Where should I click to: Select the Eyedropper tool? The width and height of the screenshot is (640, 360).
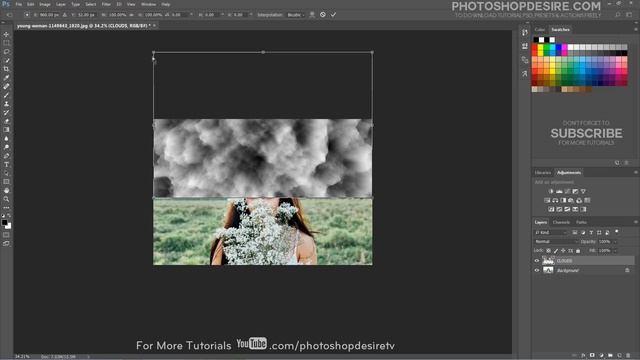pyautogui.click(x=6, y=78)
